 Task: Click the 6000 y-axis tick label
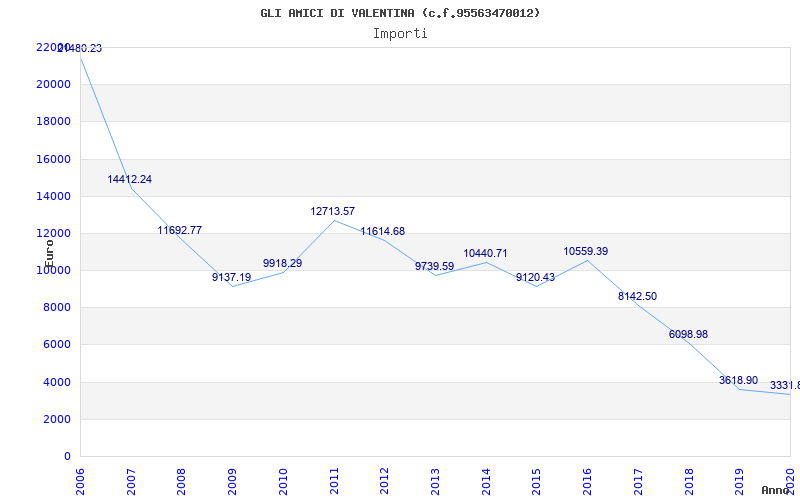56,345
